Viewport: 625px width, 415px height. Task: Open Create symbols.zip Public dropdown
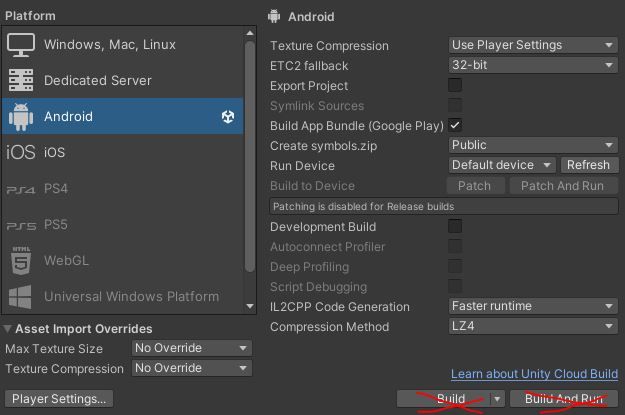[x=533, y=145]
